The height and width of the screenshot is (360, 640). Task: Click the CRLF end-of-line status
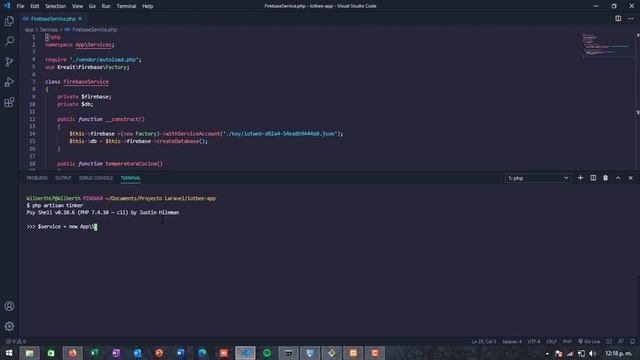[x=551, y=341]
